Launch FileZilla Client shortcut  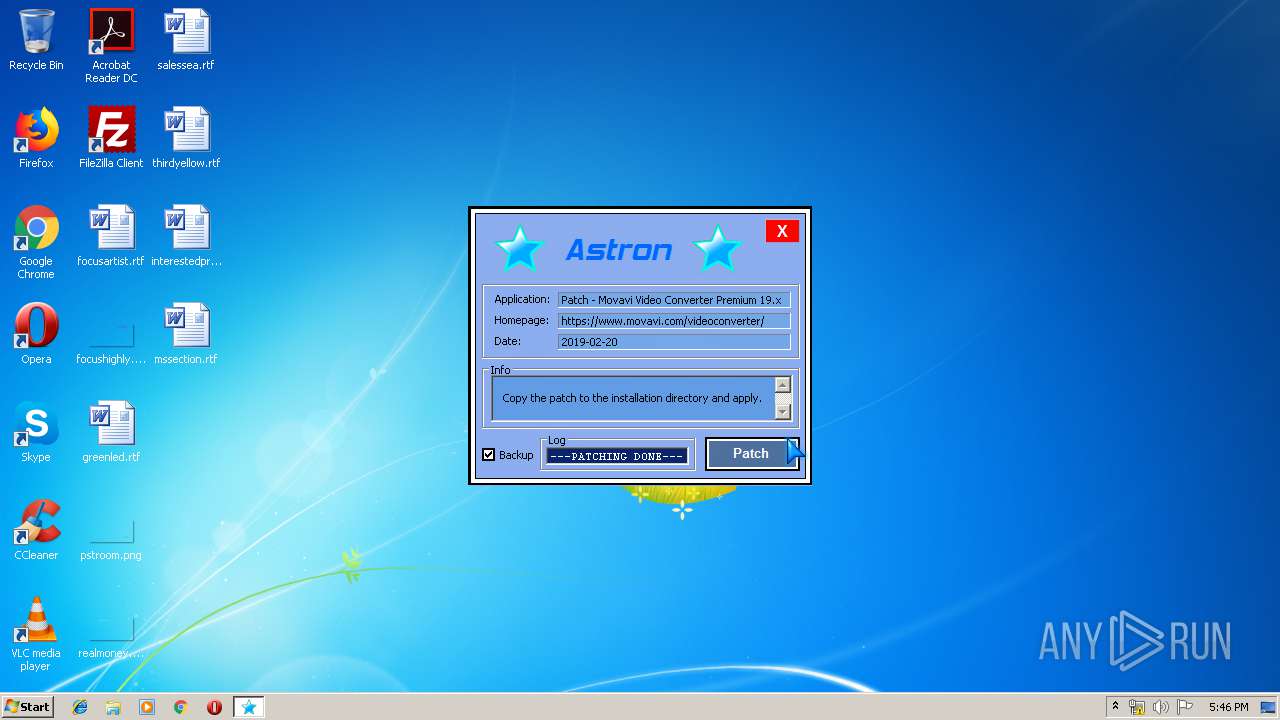tap(111, 138)
